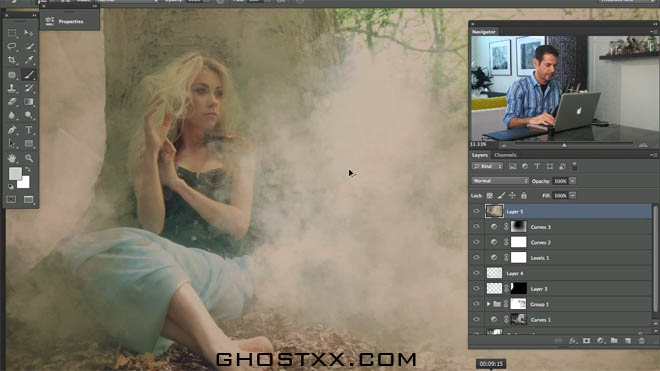Screen dimensions: 660x371
Task: Toggle visibility of Curves 3 layer
Action: pos(476,227)
